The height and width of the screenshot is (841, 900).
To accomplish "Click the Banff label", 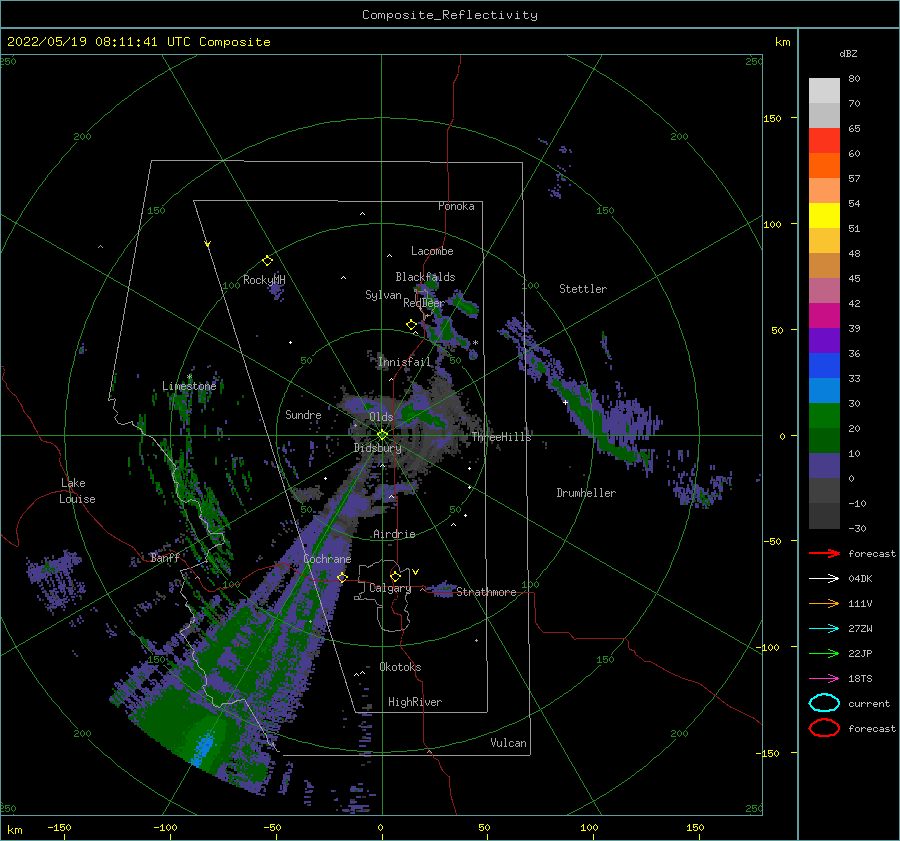I will [165, 557].
